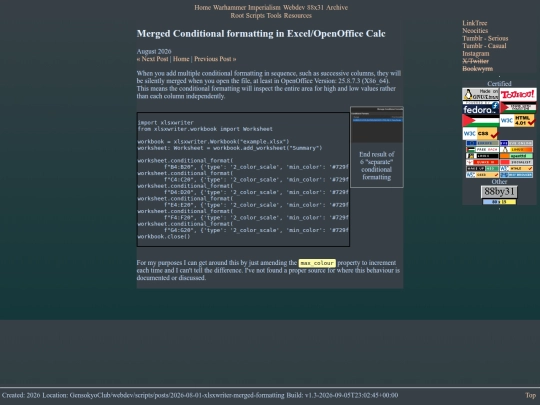Open the Webdev nav link
Screen dimensions: 540x405
(293, 8)
